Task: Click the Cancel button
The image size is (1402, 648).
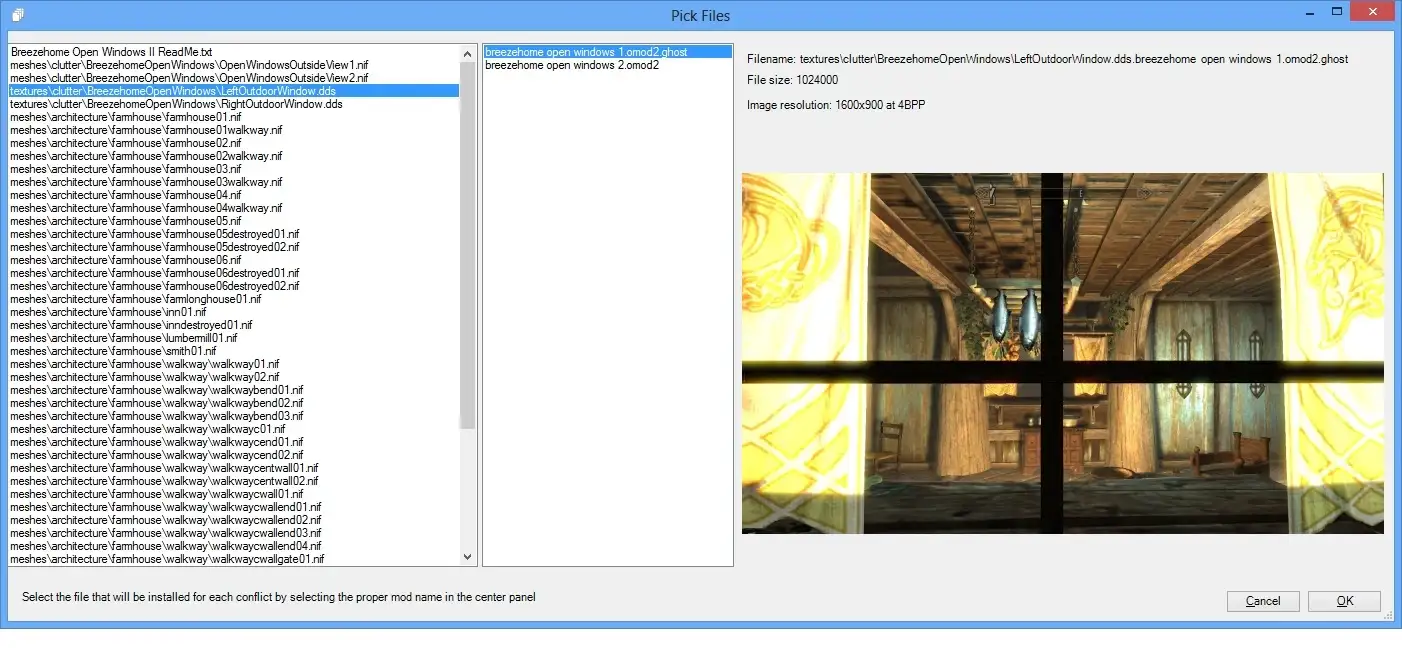Action: click(1262, 601)
